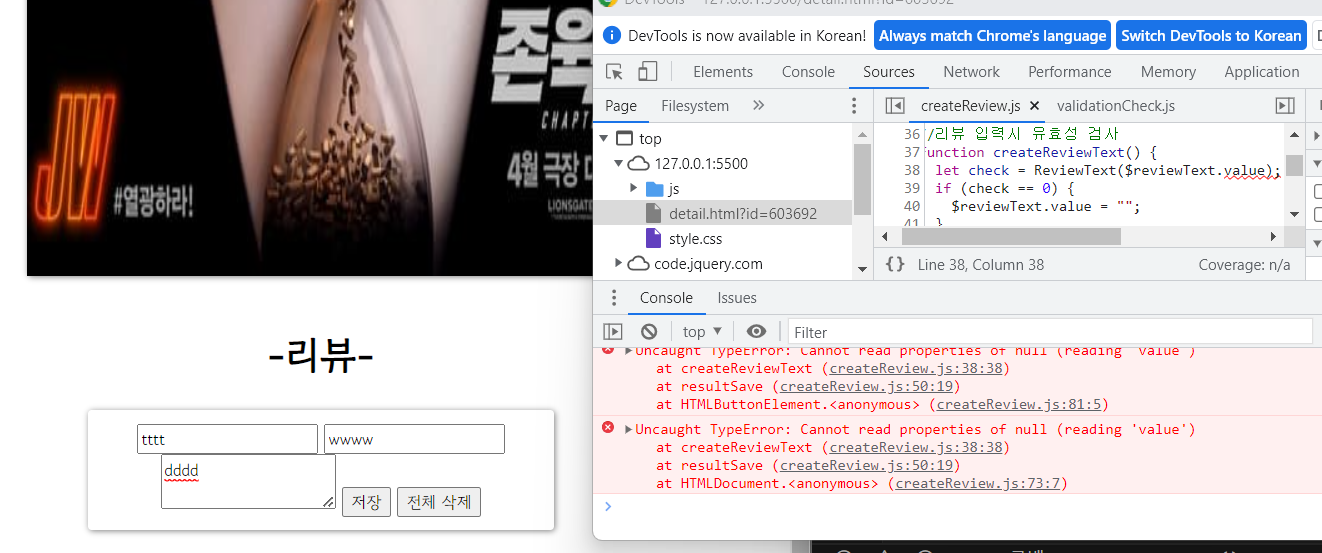The image size is (1322, 553).
Task: Click Always match Chrome's language button
Action: click(x=992, y=35)
